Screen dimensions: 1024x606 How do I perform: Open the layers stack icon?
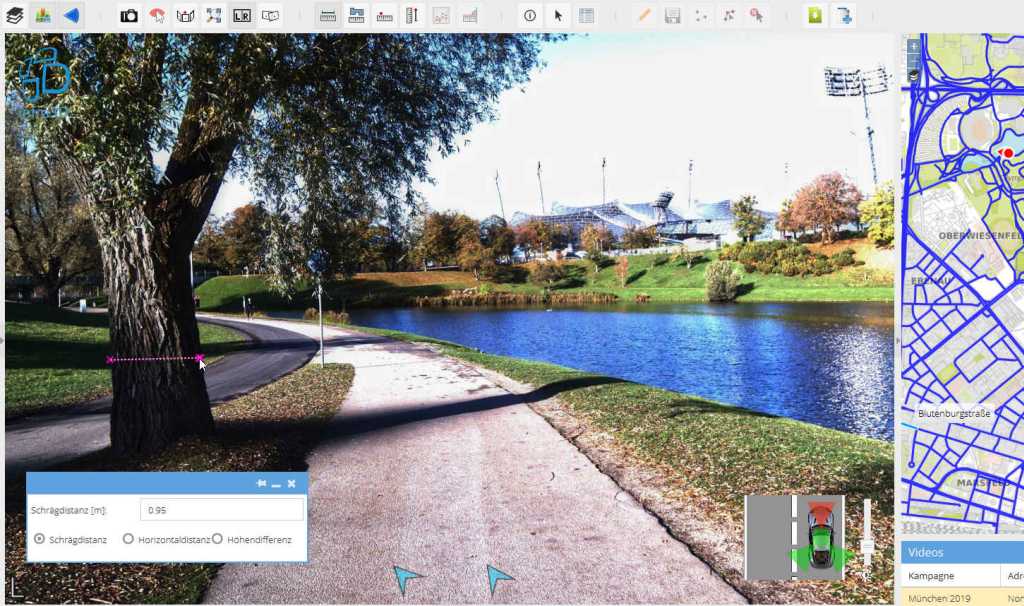(15, 15)
